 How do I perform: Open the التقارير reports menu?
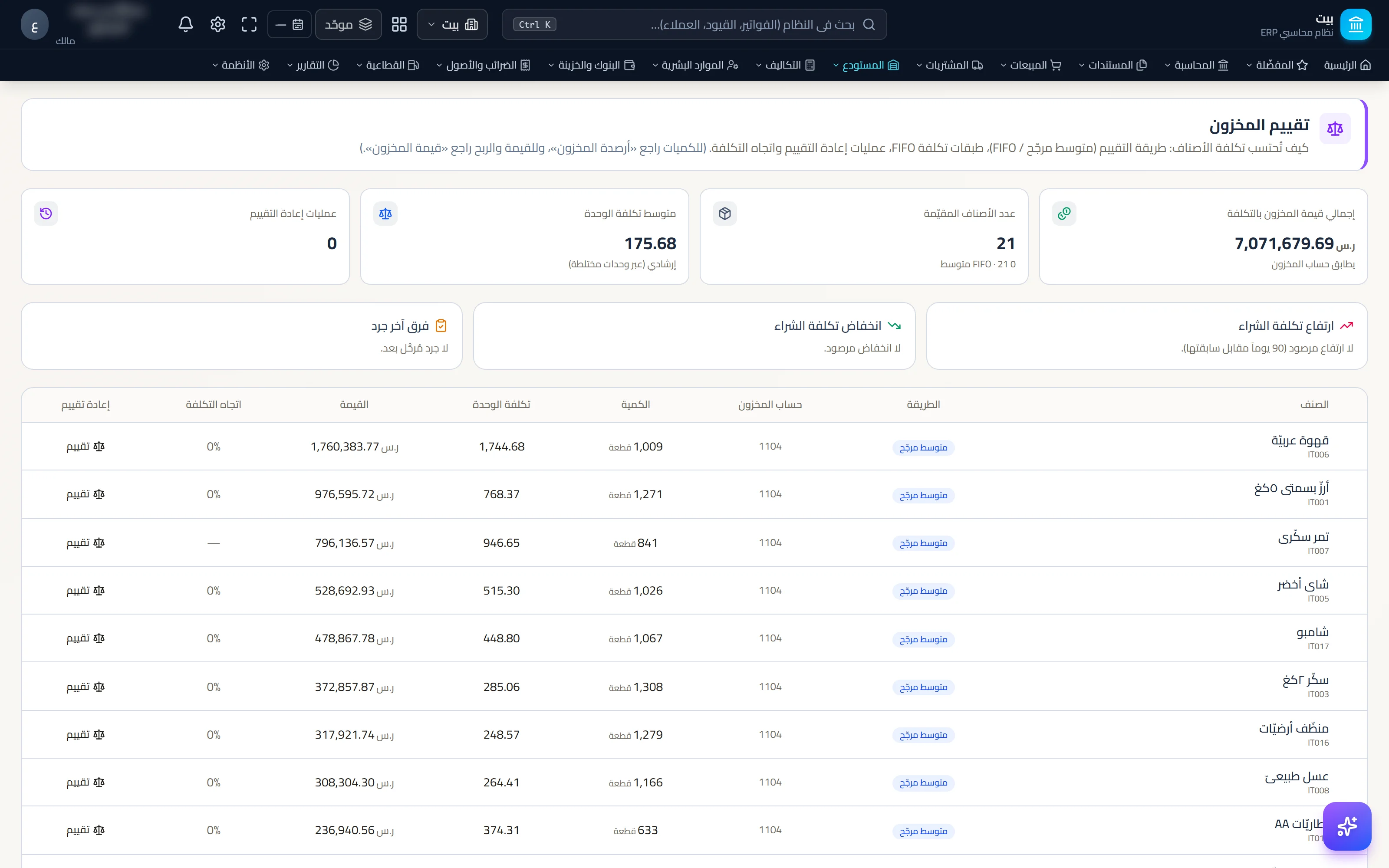(313, 65)
